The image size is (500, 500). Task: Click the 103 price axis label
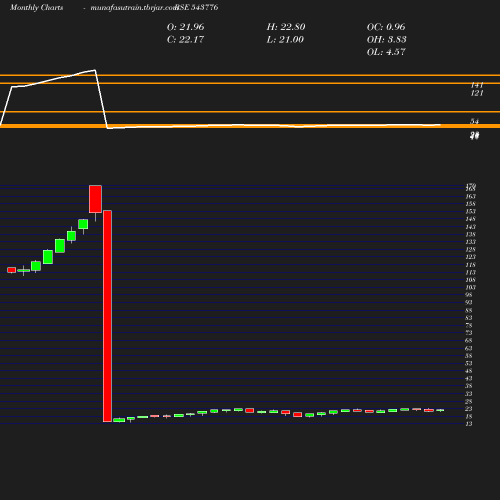pyautogui.click(x=471, y=287)
